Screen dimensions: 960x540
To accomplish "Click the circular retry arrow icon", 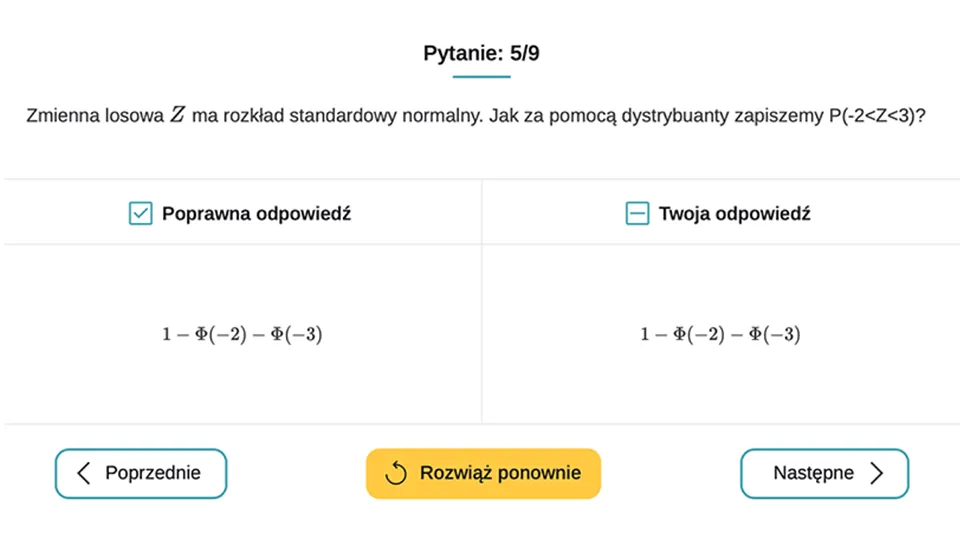I will point(396,473).
